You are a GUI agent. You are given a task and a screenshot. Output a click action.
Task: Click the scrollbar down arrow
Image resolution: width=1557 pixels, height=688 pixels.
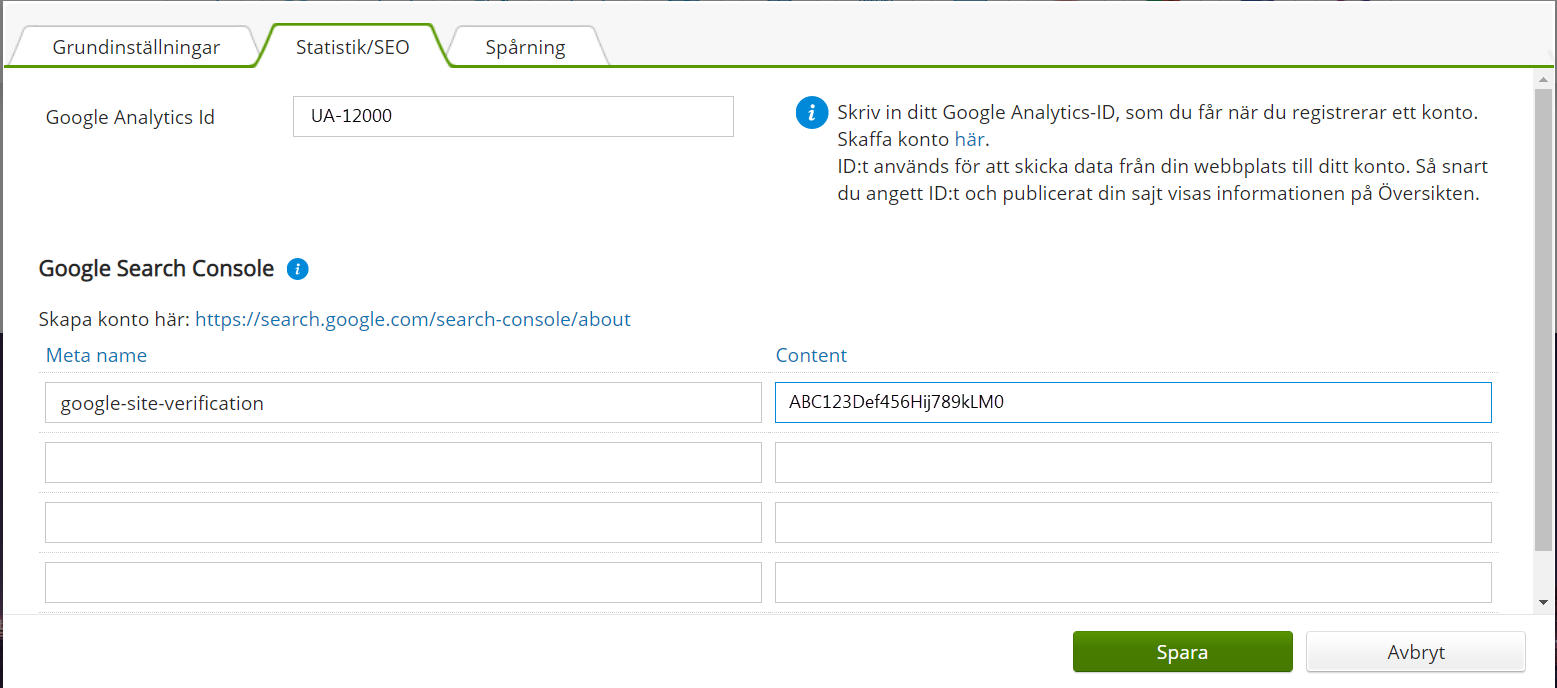(1544, 602)
